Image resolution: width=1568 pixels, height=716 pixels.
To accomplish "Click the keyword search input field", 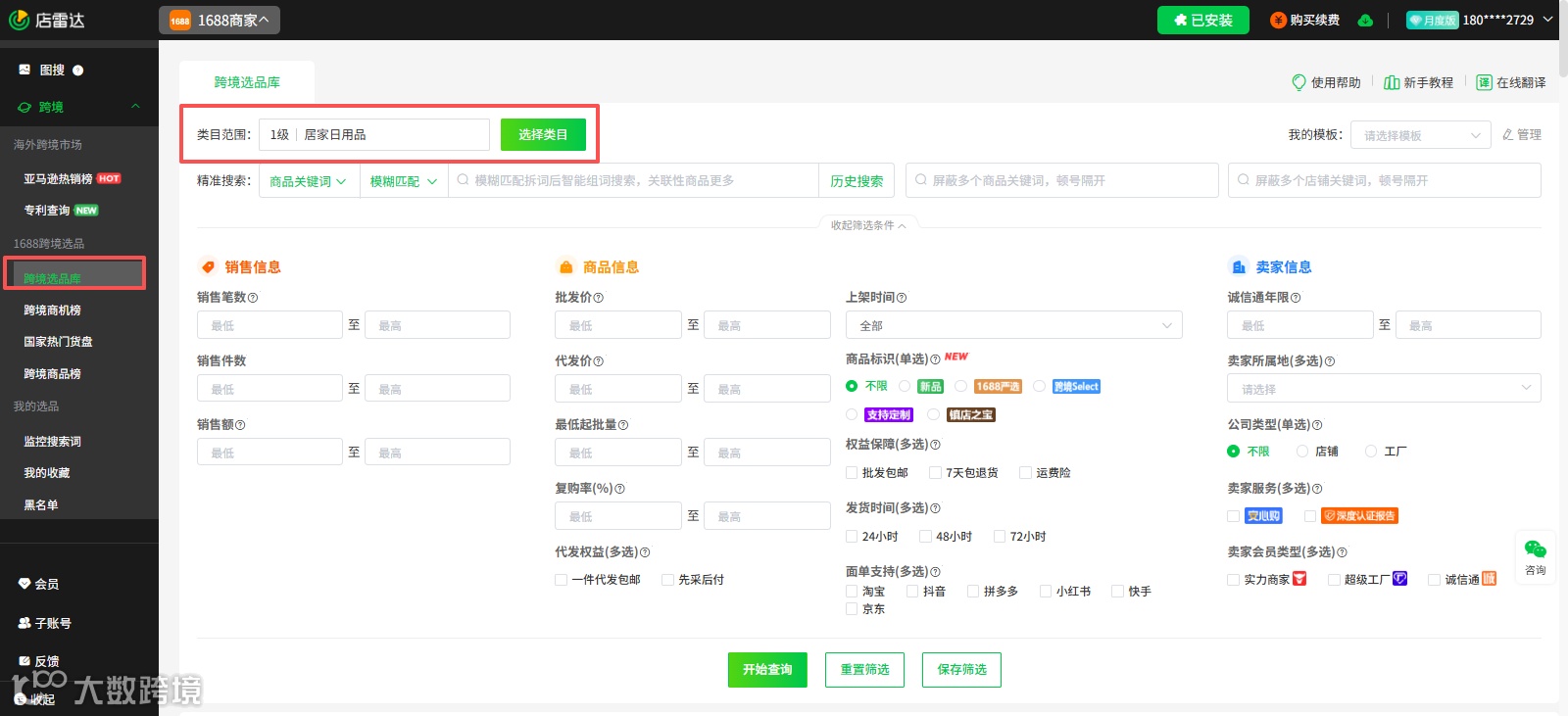I will (633, 181).
